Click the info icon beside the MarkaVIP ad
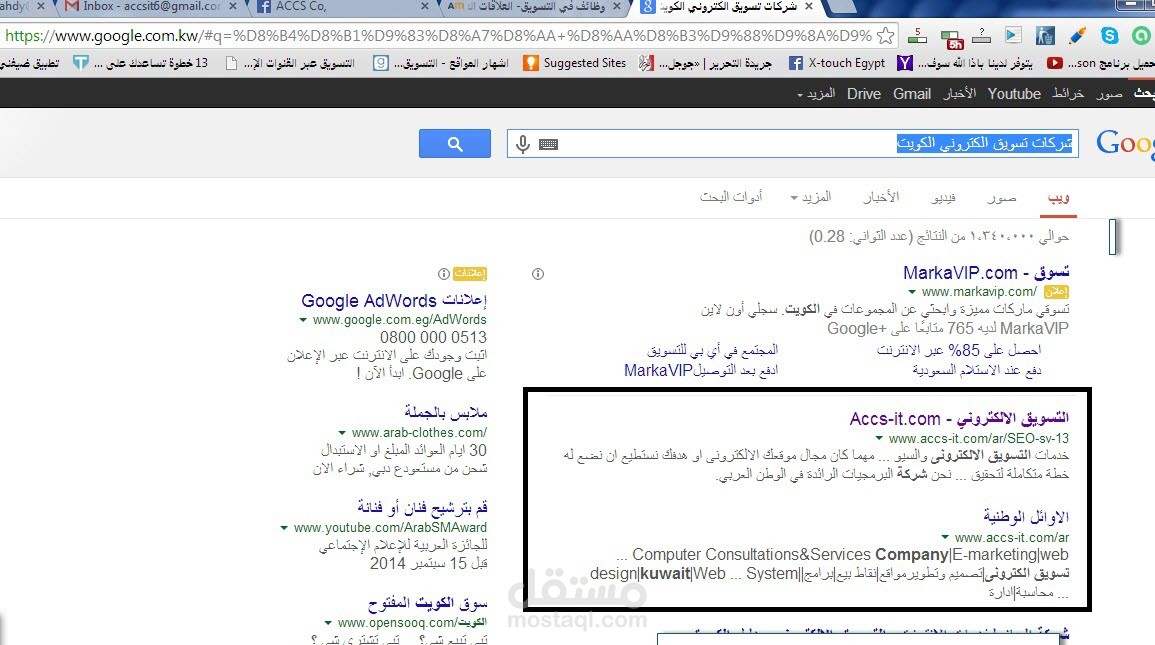 538,274
